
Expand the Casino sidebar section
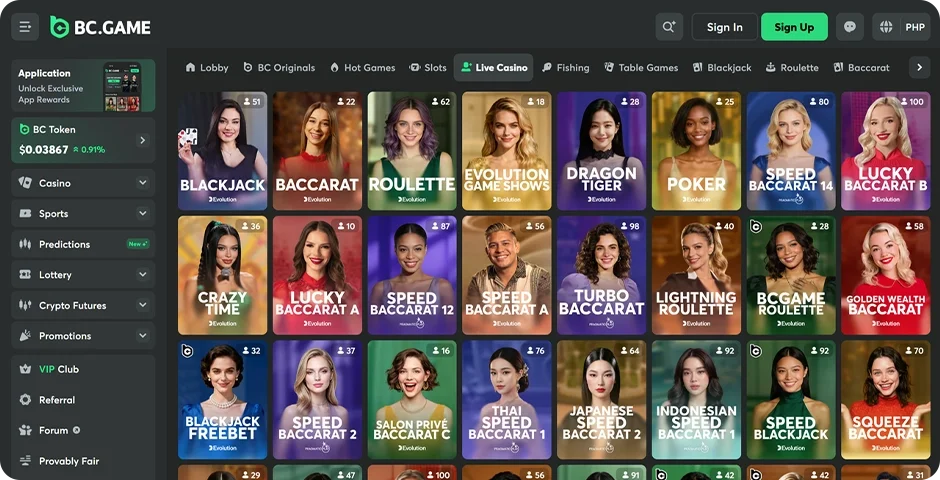(x=143, y=183)
